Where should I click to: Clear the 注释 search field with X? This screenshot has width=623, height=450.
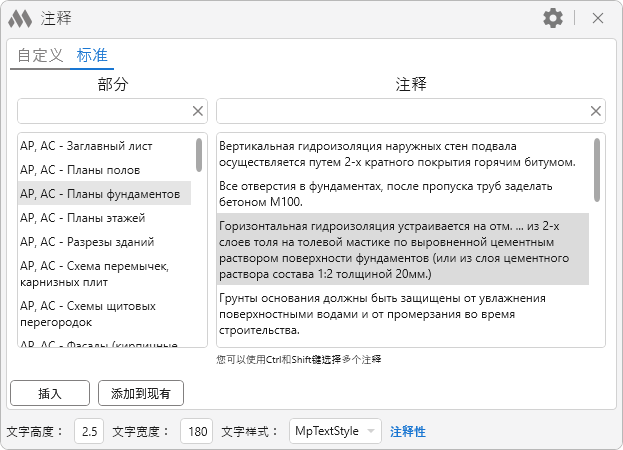coord(596,111)
